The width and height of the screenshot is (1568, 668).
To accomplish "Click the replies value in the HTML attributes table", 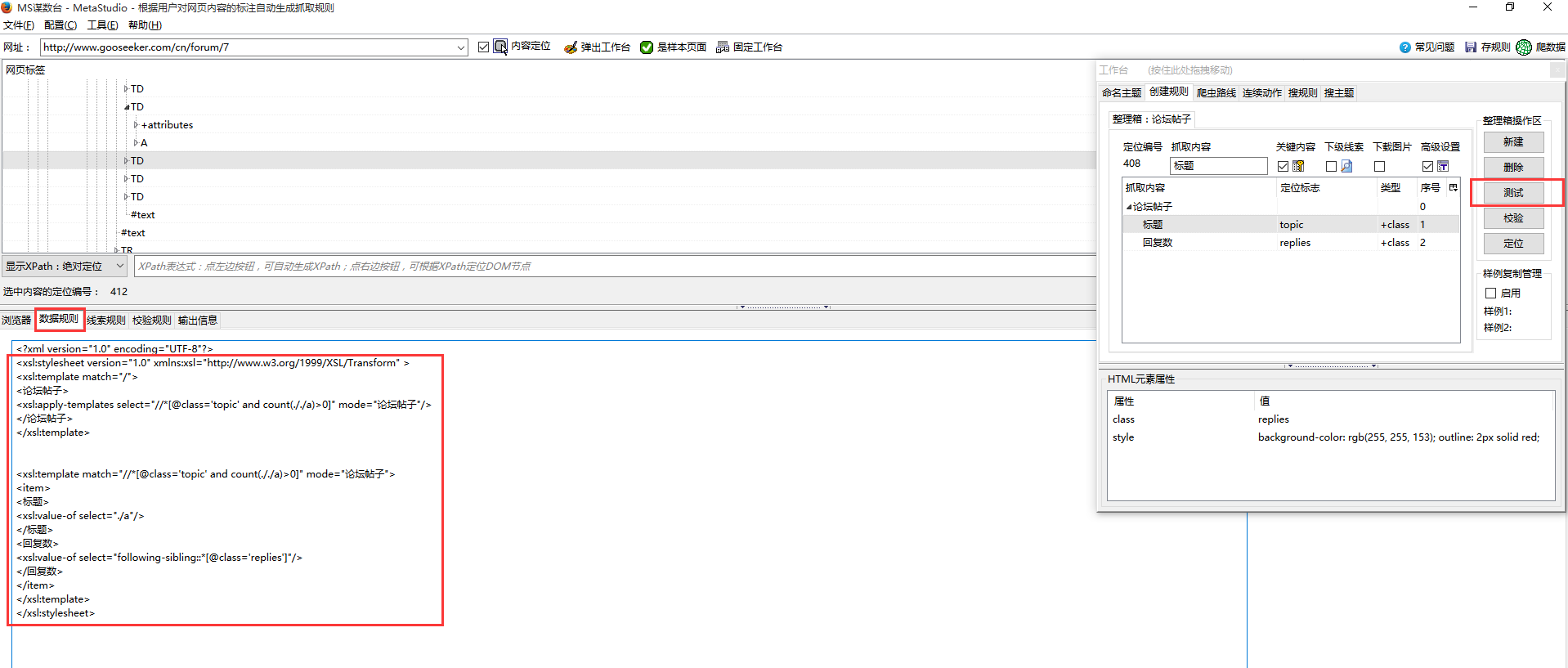I will coord(1273,419).
